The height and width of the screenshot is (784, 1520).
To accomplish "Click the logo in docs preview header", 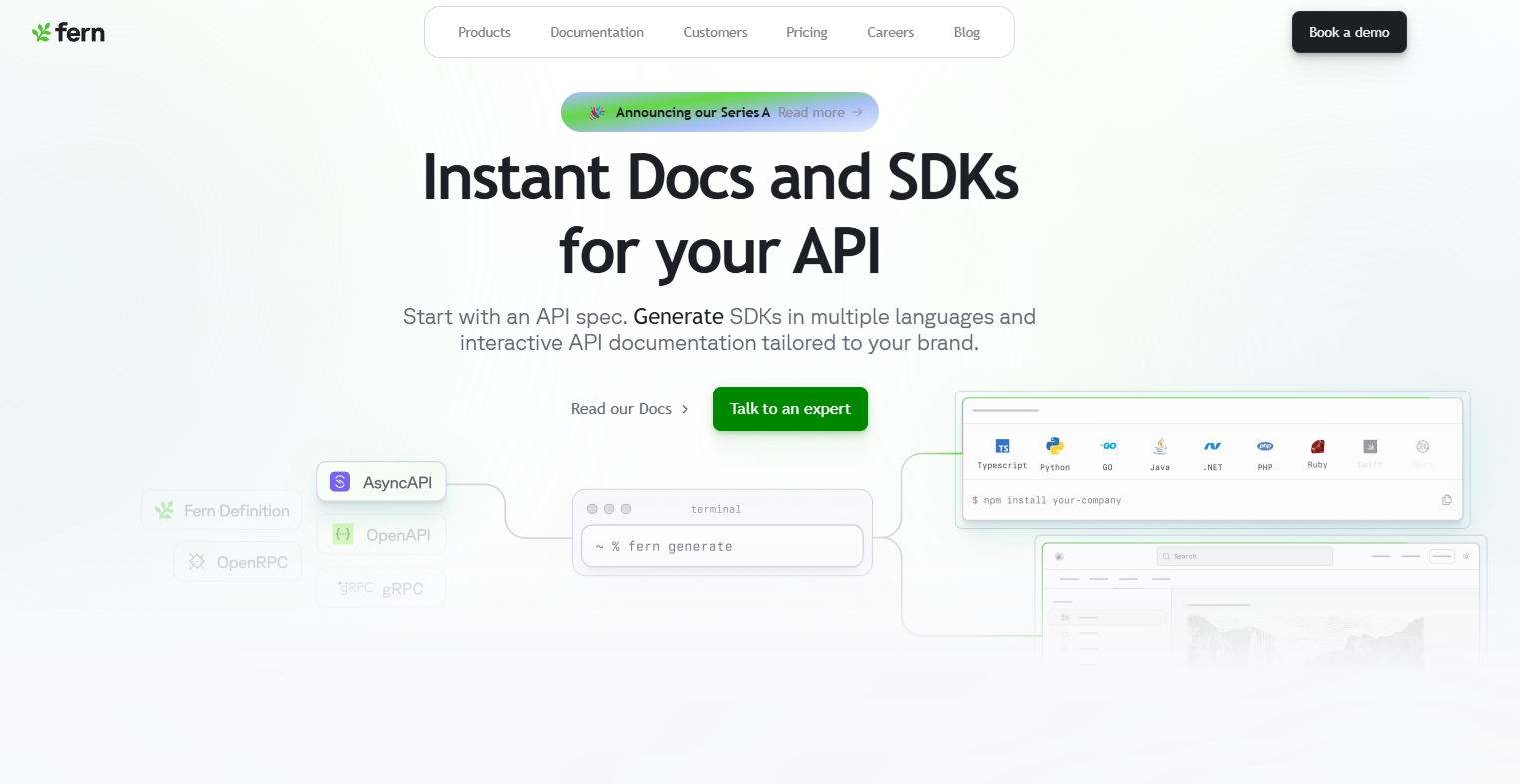I will coord(1059,556).
